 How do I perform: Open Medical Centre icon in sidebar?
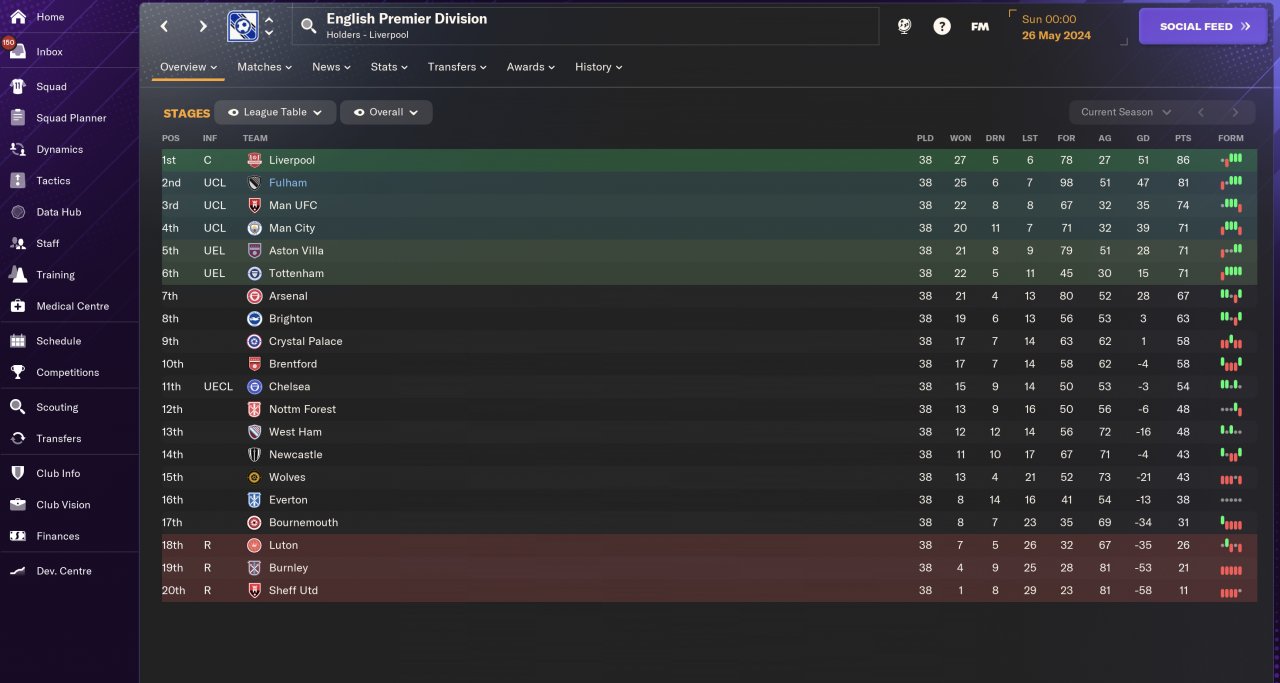point(17,306)
